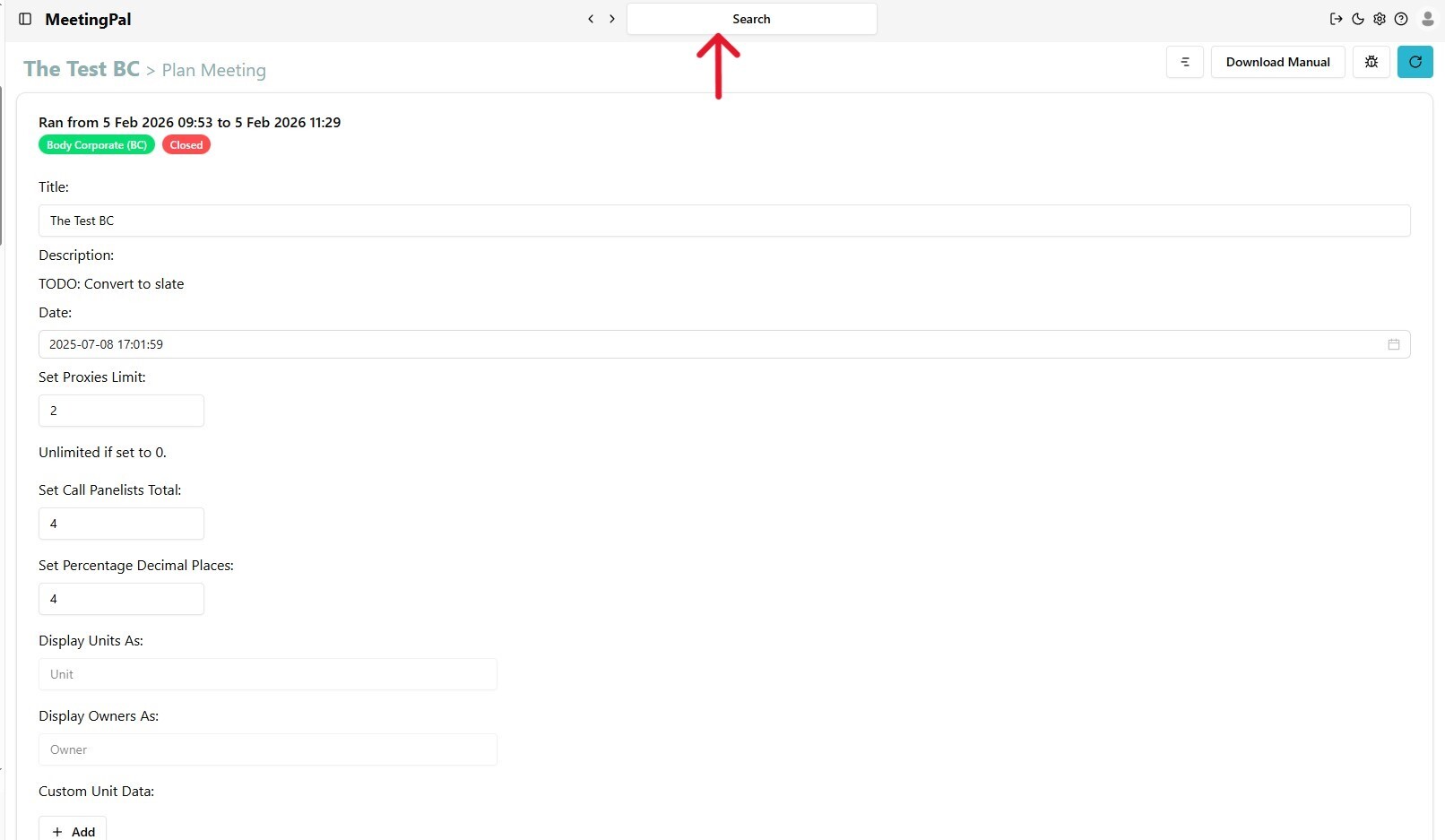Open the calendar picker in Date field

click(1393, 344)
